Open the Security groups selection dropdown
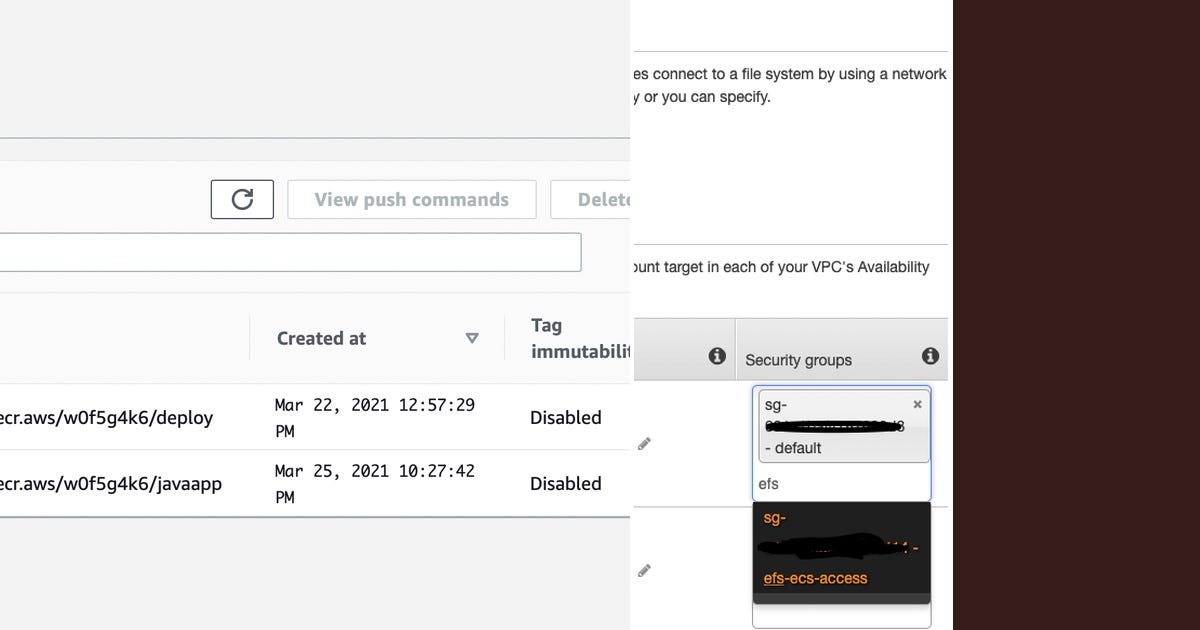1200x630 pixels. pos(841,483)
